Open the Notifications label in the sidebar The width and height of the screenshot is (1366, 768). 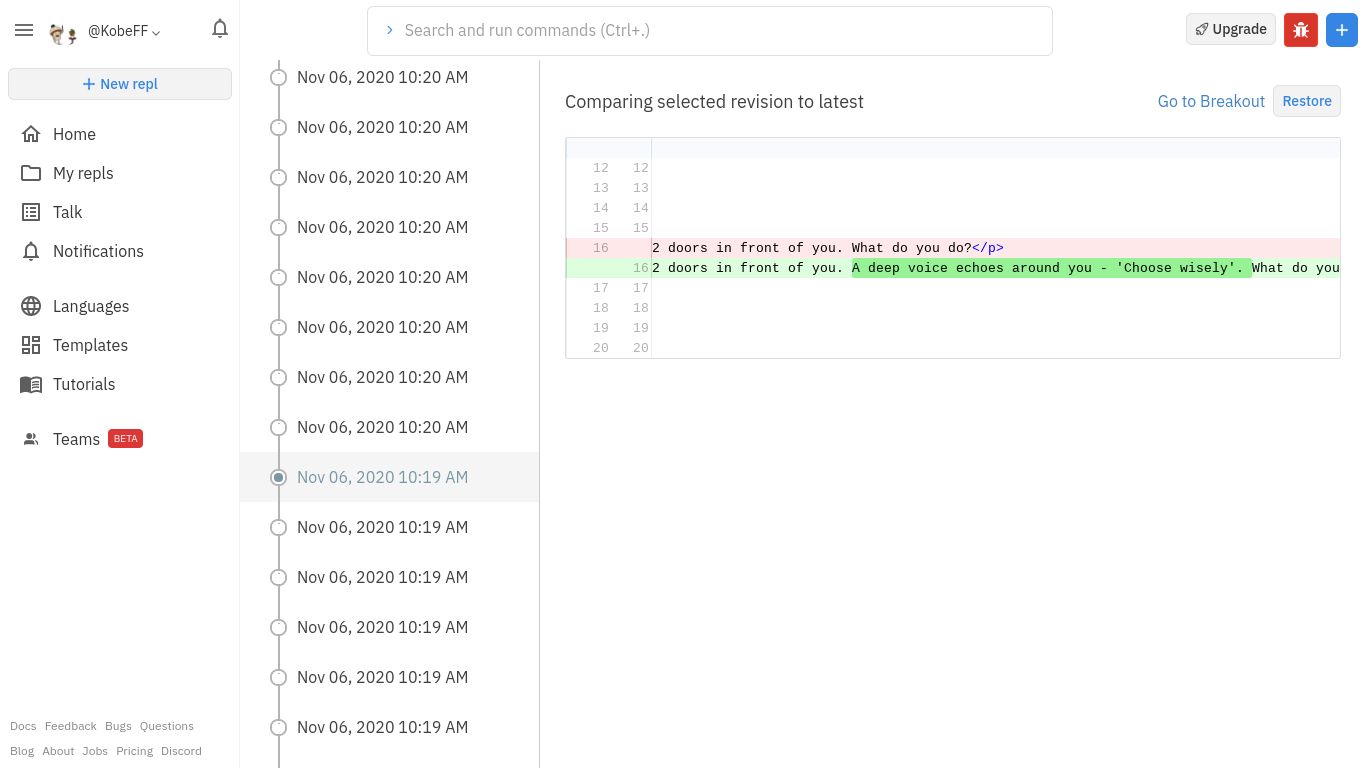pos(98,251)
